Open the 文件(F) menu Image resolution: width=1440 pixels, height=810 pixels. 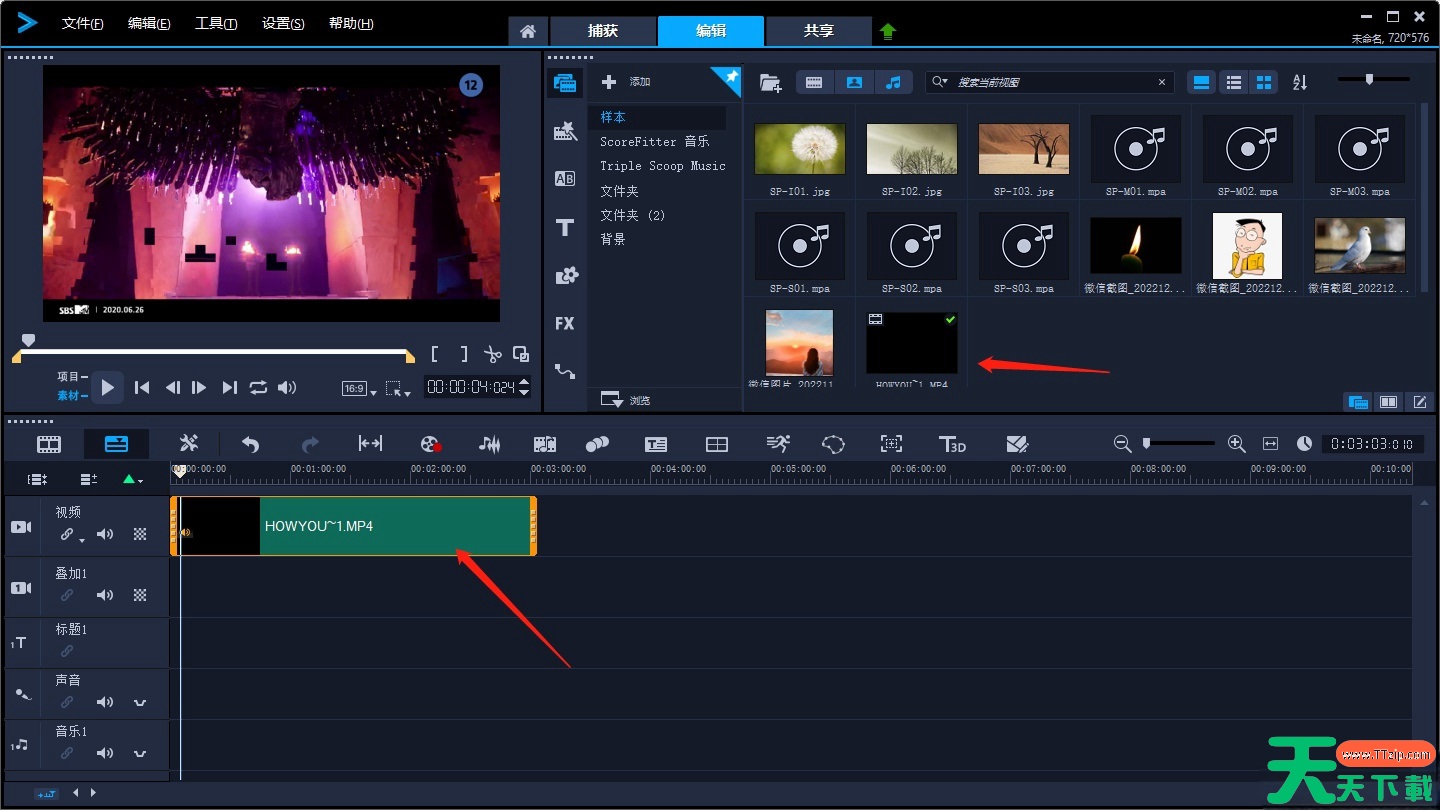coord(83,23)
